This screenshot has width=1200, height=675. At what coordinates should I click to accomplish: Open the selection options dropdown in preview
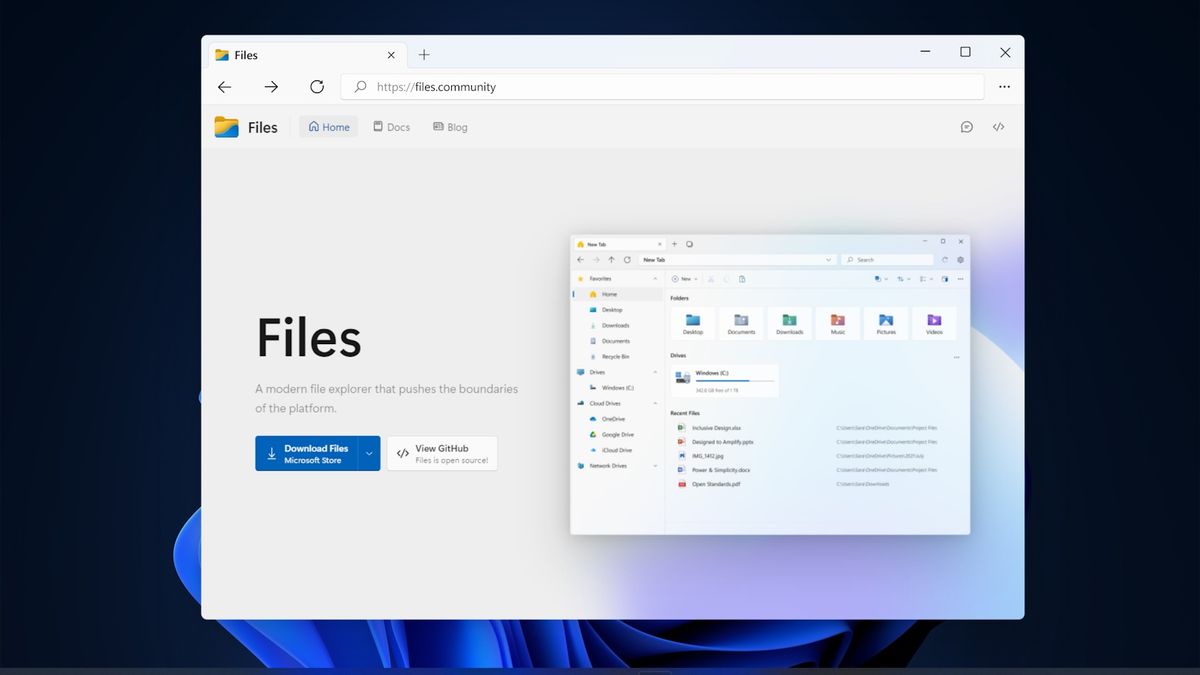pyautogui.click(x=881, y=279)
